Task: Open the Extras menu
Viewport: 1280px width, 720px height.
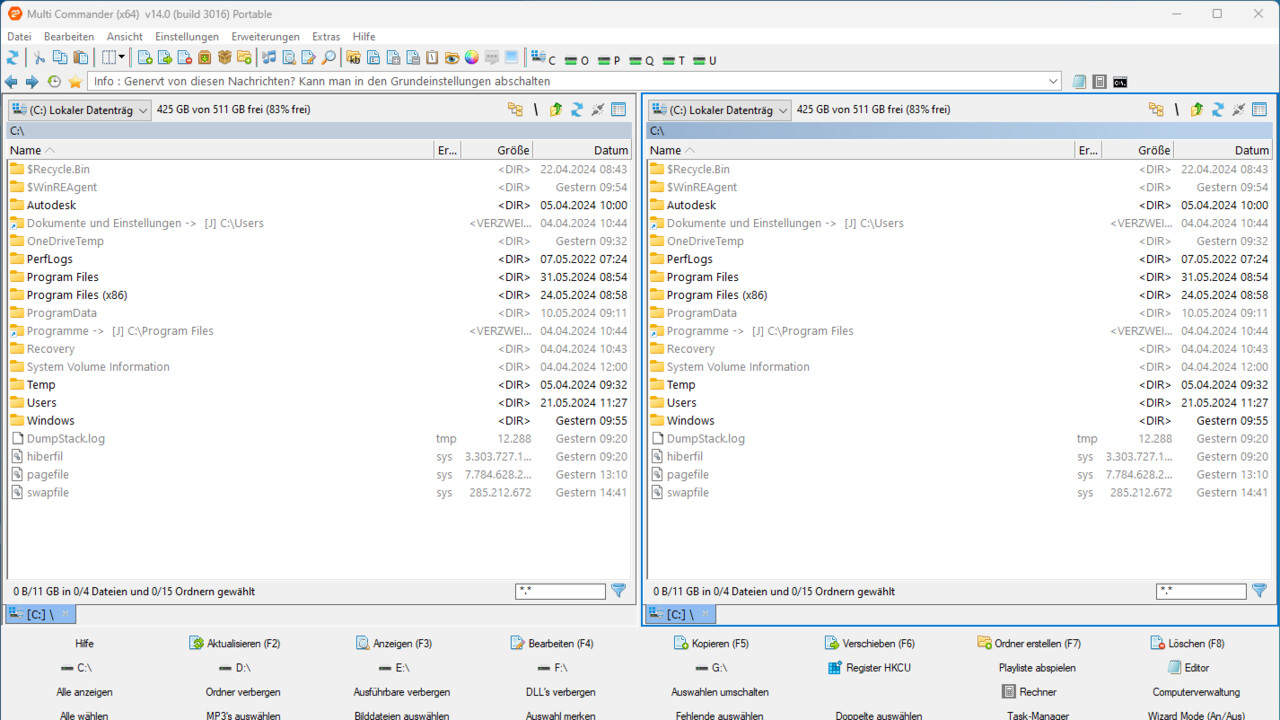Action: [x=326, y=36]
